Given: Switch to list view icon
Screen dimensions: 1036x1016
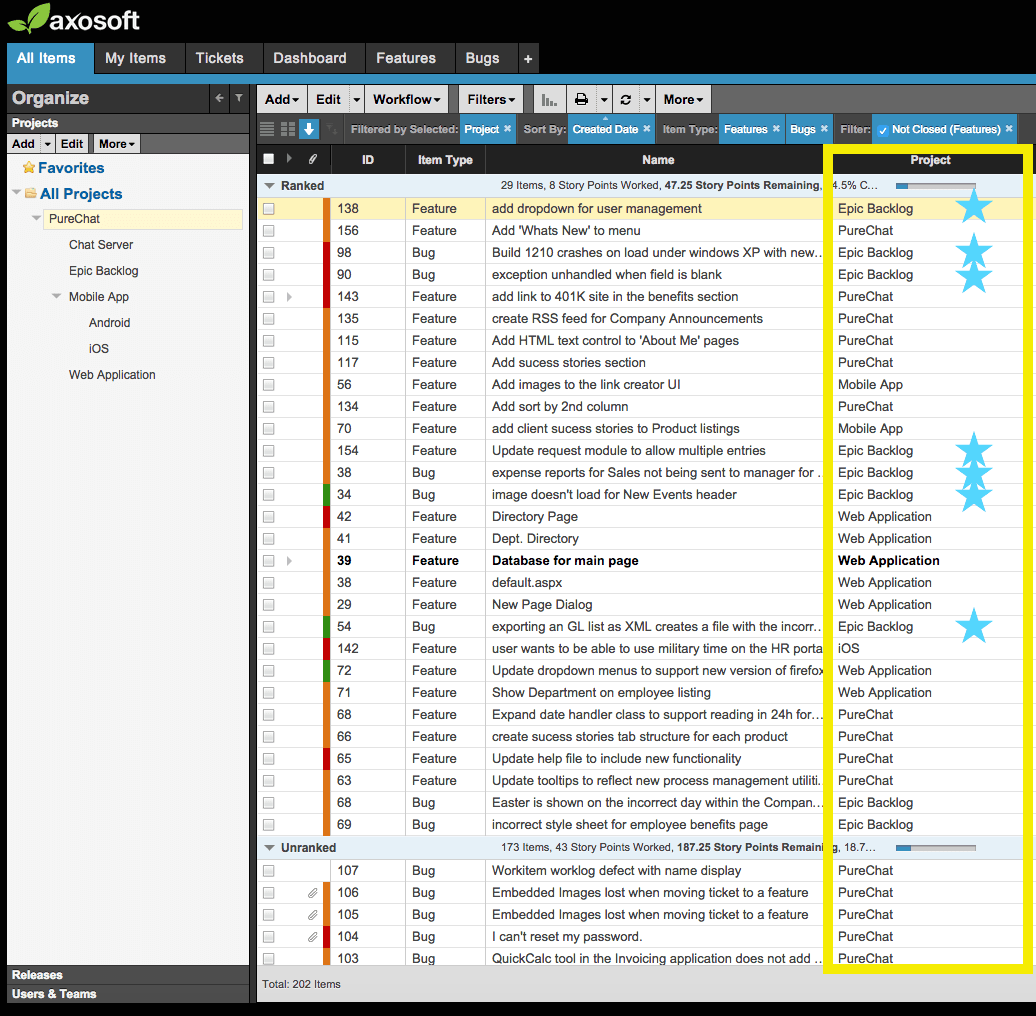Looking at the screenshot, I should click(267, 129).
